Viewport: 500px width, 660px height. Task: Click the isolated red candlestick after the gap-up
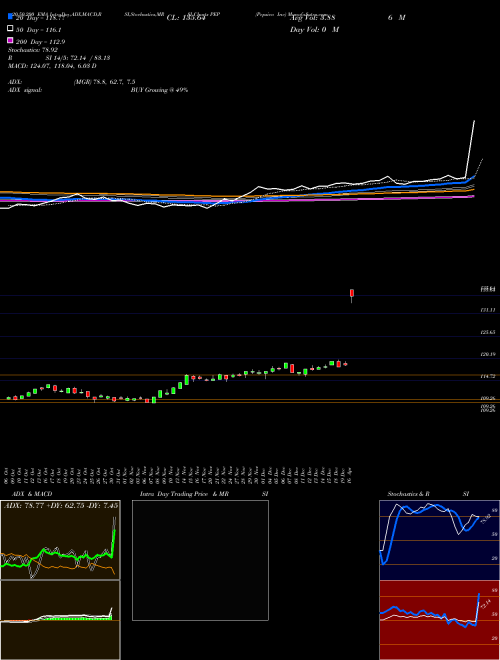pos(351,295)
